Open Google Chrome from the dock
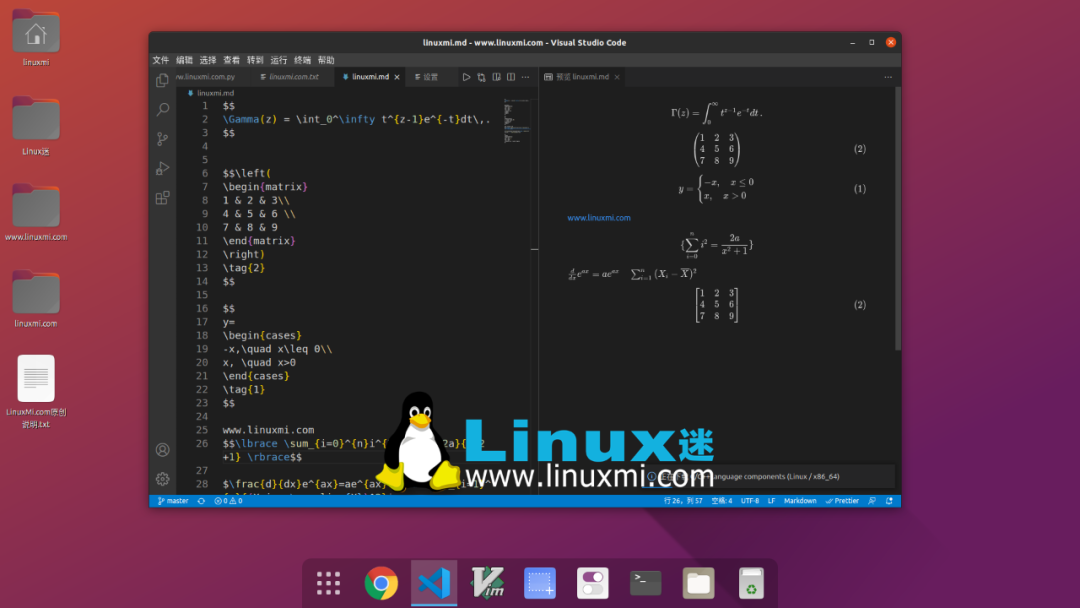Image resolution: width=1080 pixels, height=608 pixels. 381,583
